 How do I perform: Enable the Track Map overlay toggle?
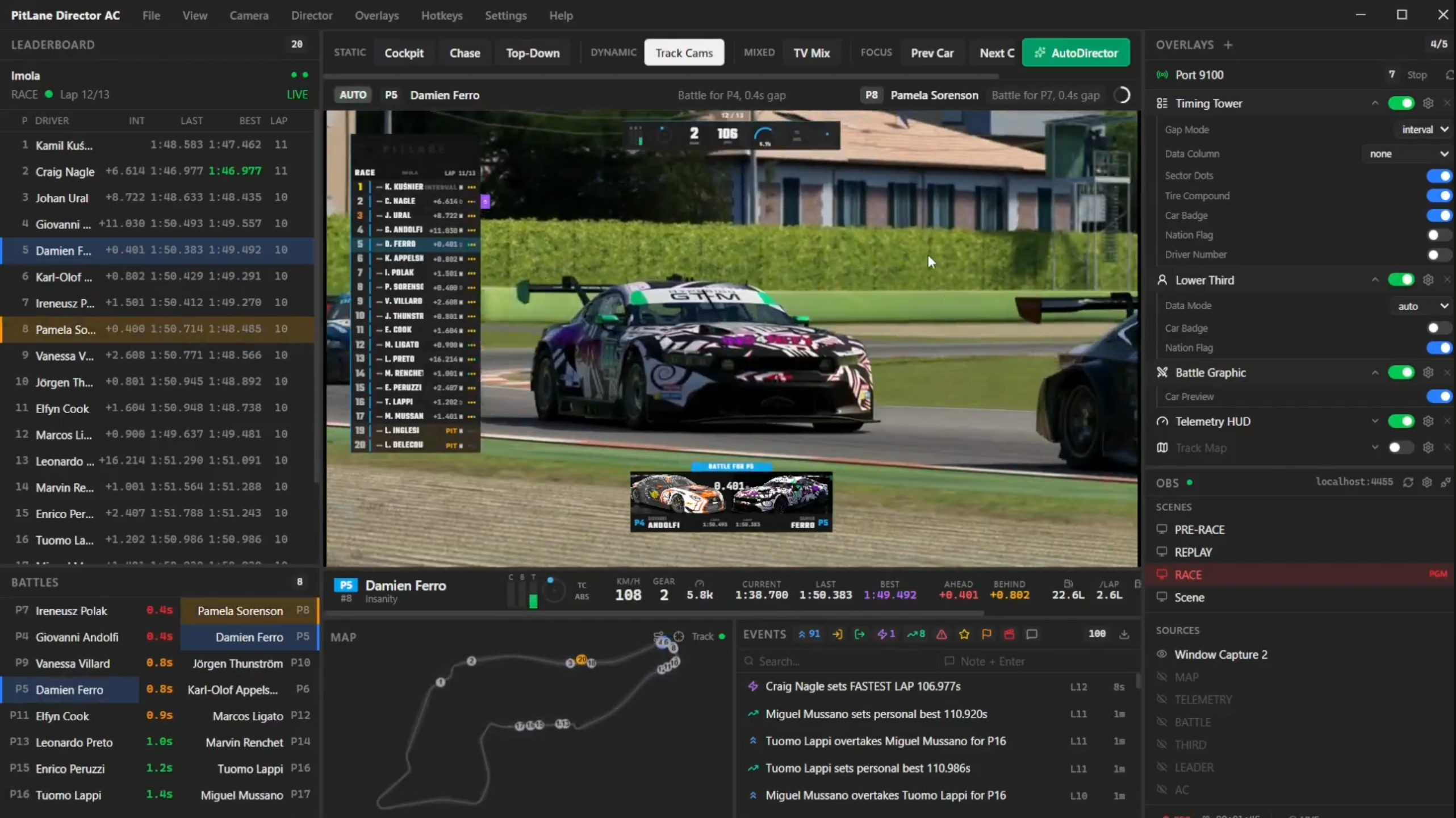(x=1400, y=448)
